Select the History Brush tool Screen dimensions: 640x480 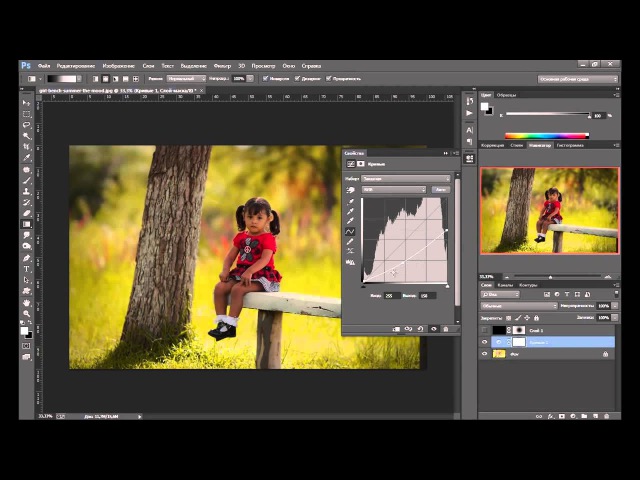[x=27, y=202]
